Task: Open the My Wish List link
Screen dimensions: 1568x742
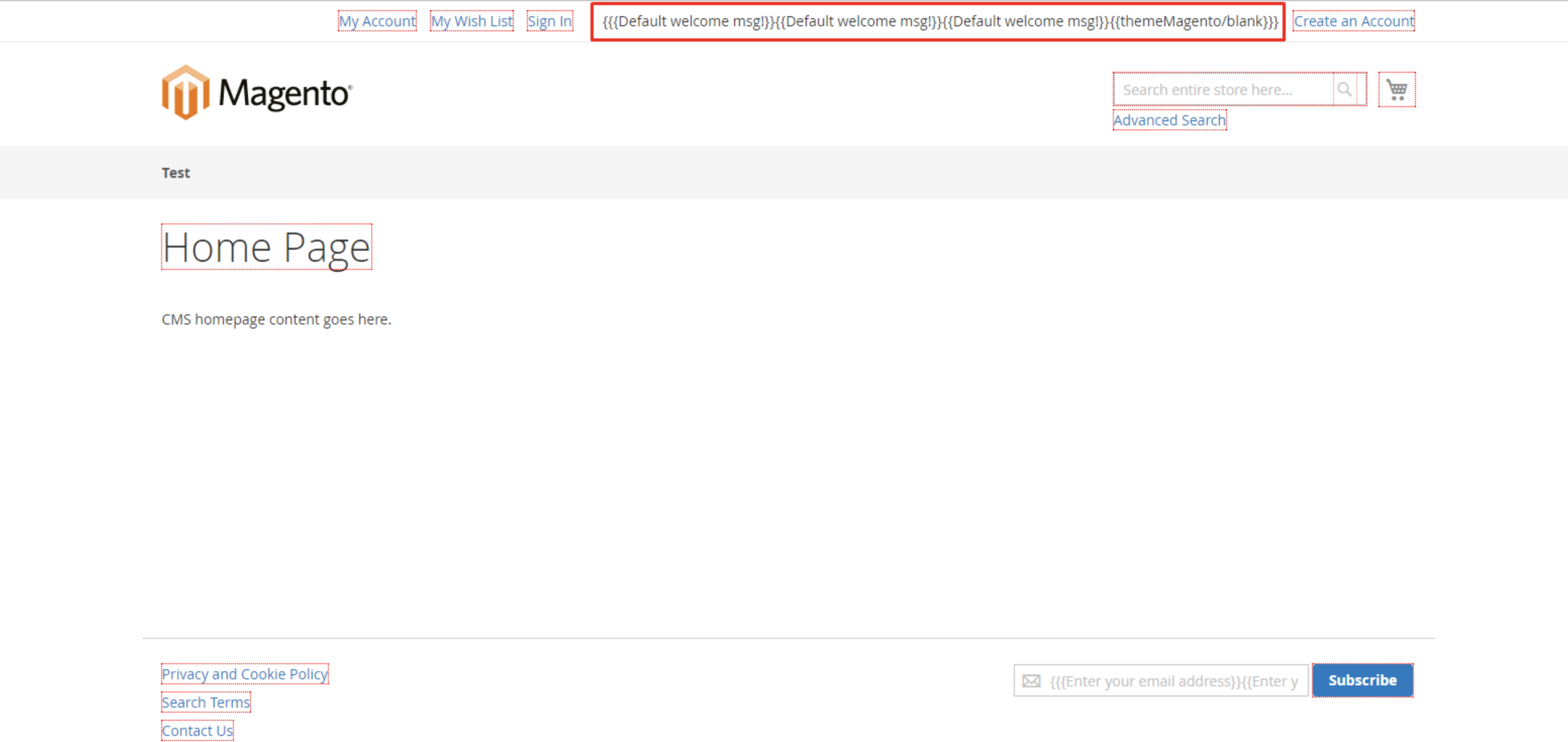Action: pos(471,21)
